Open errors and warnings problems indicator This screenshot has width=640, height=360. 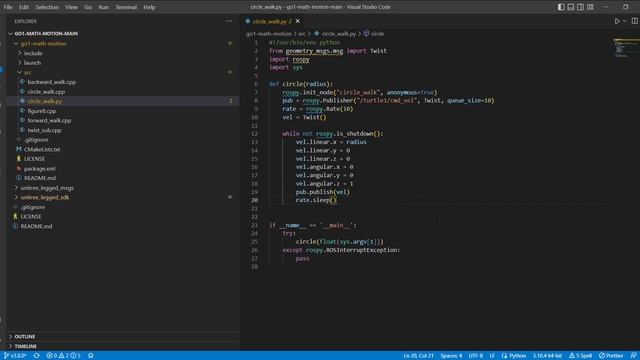63,356
